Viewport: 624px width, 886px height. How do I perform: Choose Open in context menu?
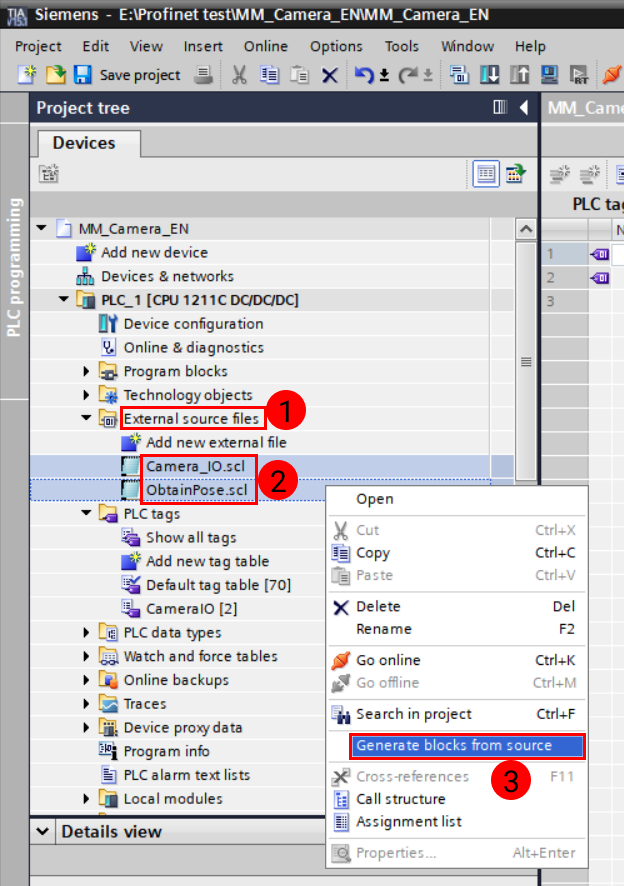[x=457, y=500]
